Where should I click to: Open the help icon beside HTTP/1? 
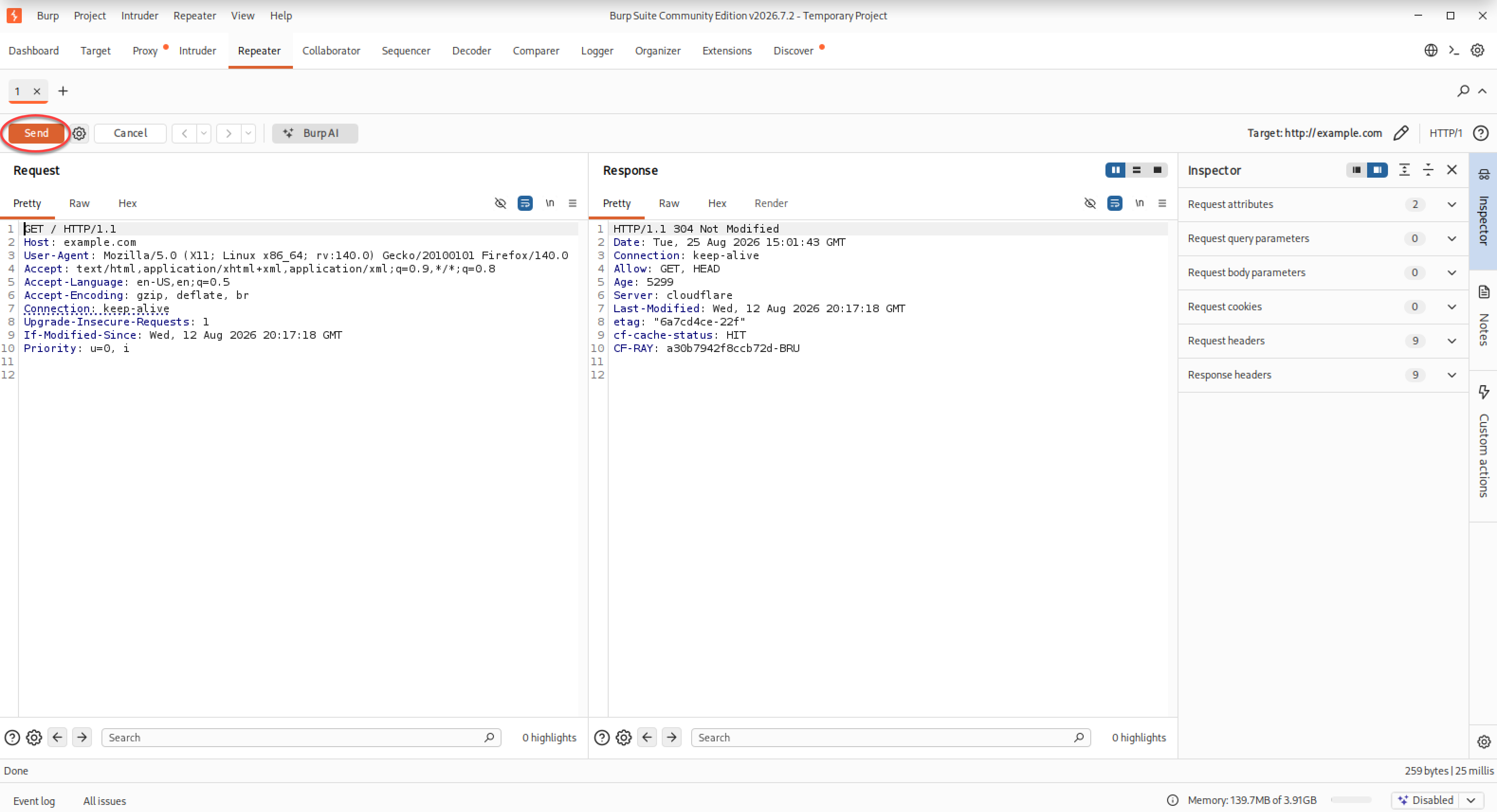pyautogui.click(x=1481, y=133)
